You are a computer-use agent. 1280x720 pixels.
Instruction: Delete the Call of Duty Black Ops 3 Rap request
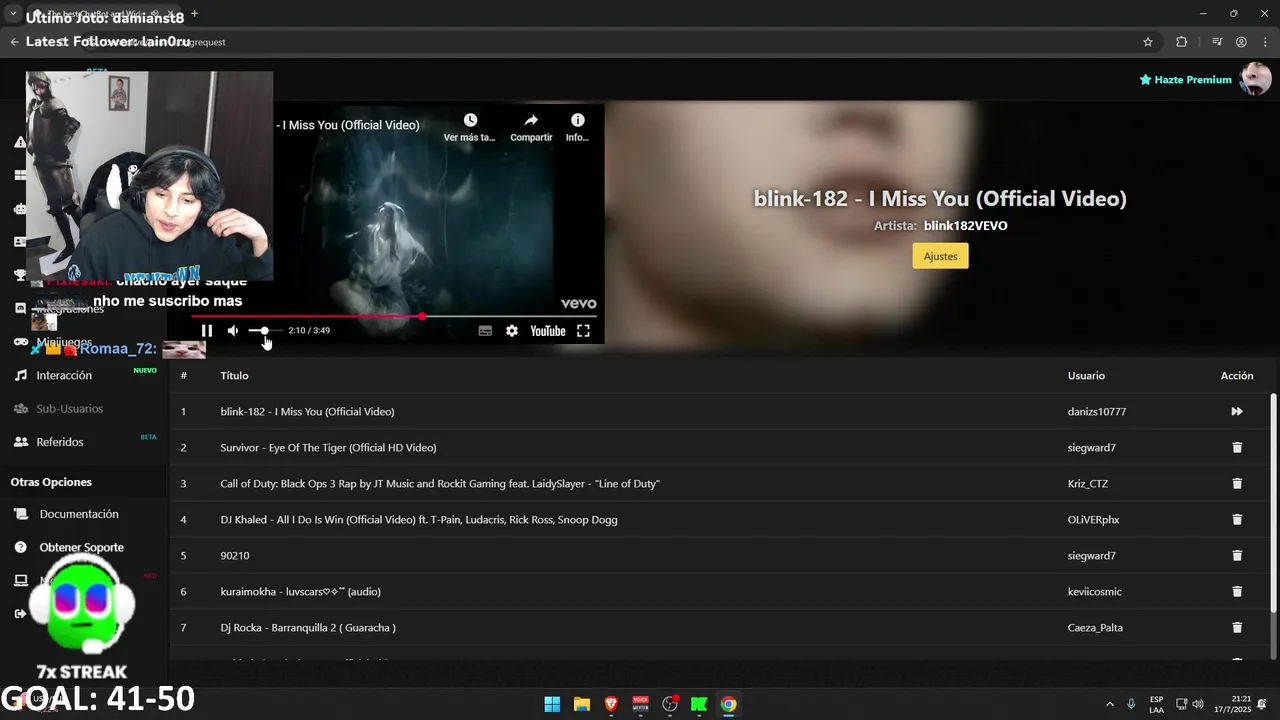point(1237,483)
